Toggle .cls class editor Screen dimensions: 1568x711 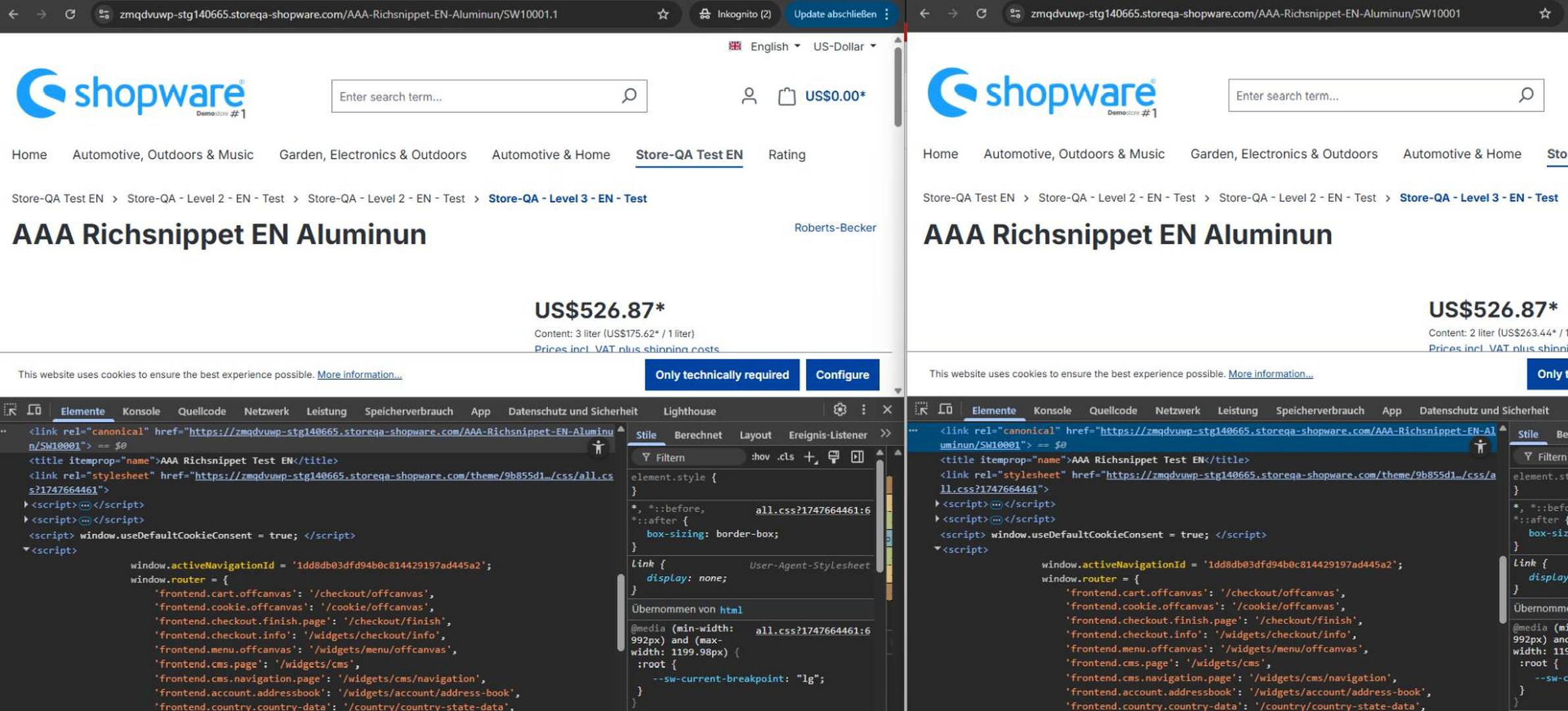(x=786, y=456)
